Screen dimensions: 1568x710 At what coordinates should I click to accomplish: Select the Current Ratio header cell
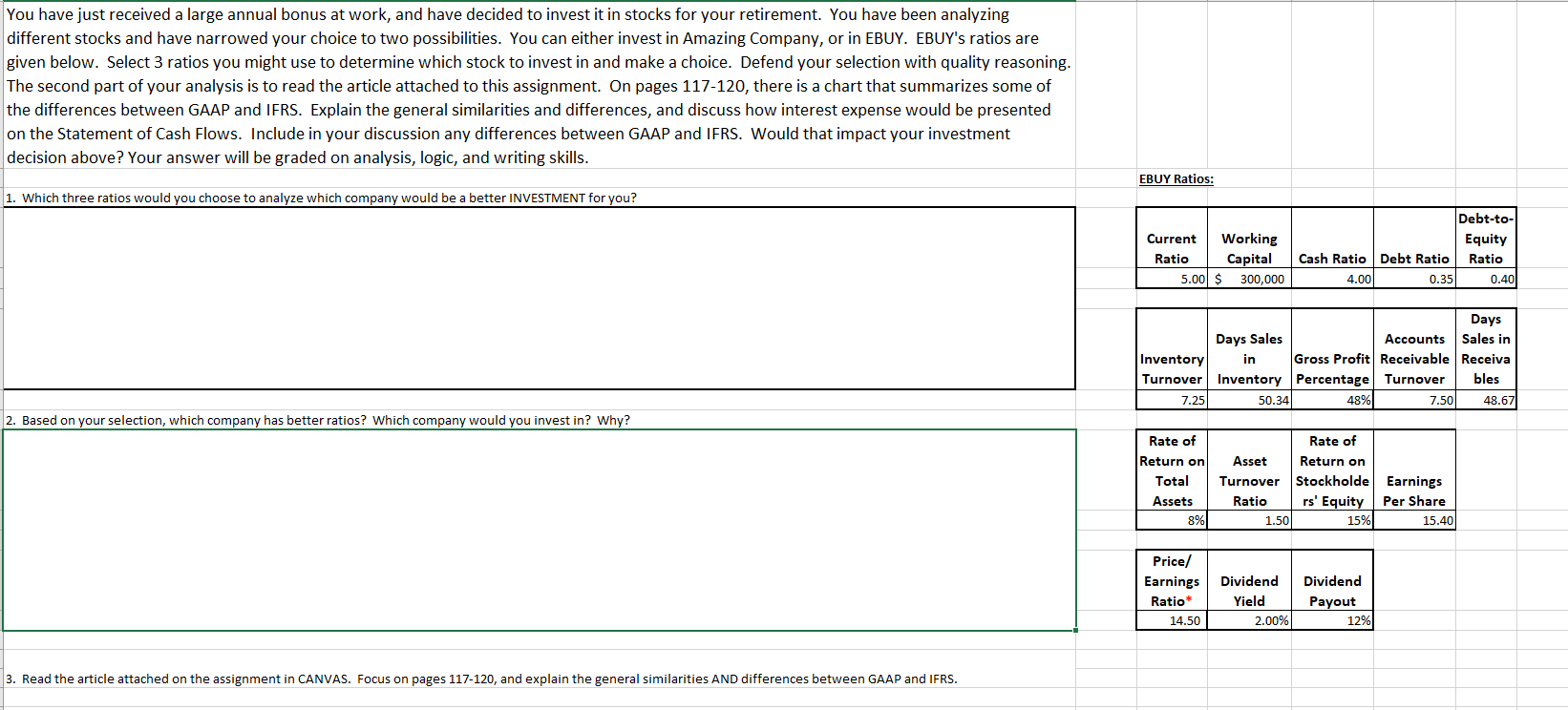[x=1172, y=239]
